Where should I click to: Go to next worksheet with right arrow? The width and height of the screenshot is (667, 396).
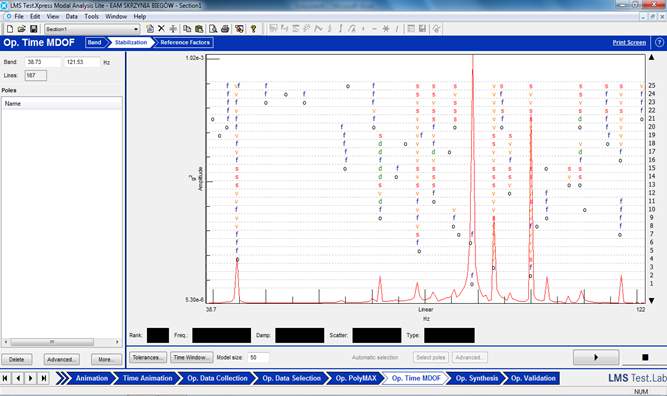click(31, 378)
